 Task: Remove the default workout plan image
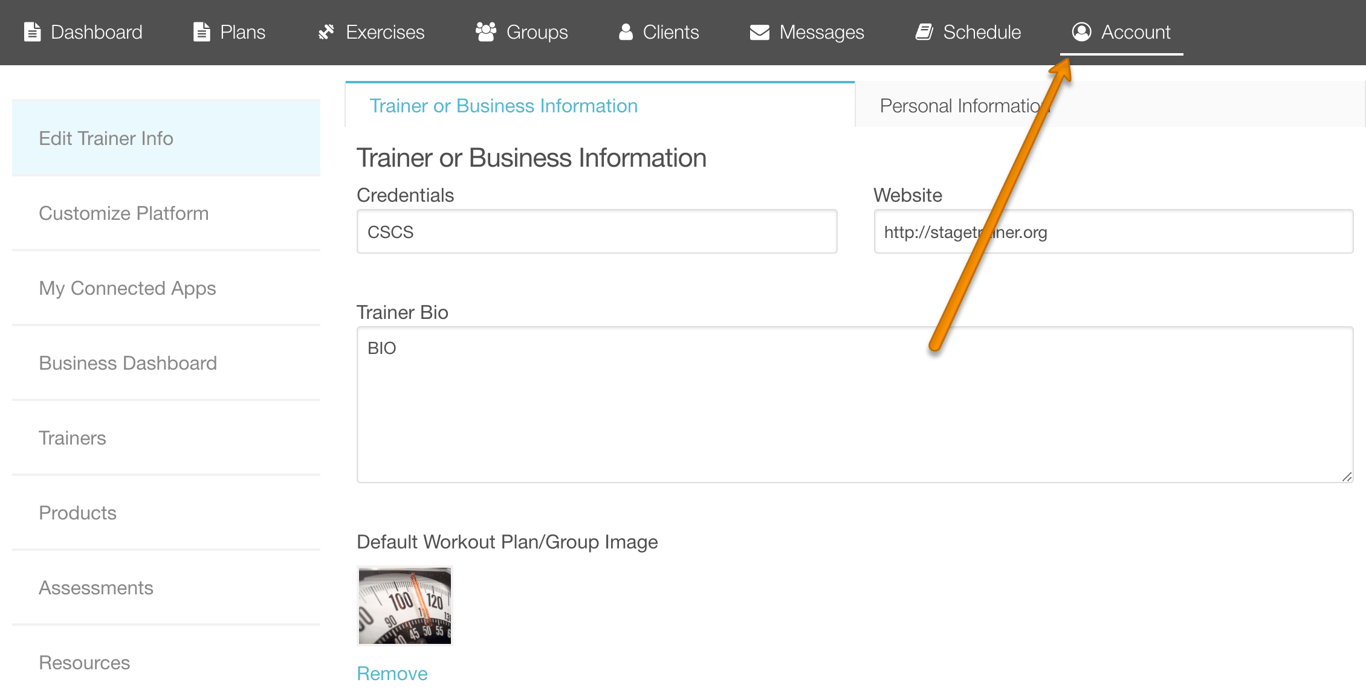[x=392, y=673]
